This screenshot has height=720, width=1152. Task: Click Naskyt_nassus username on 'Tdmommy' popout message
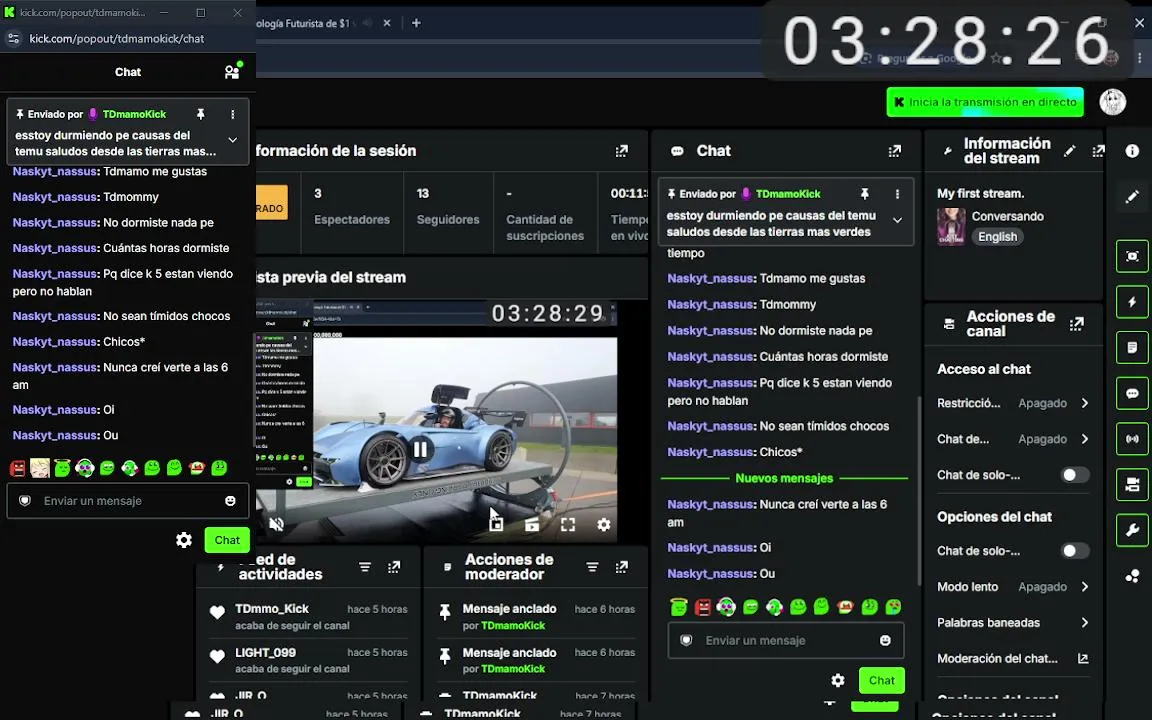tap(55, 197)
